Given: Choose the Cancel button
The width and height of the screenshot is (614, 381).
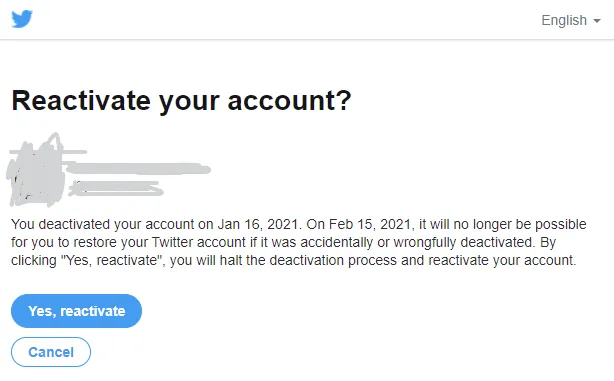Looking at the screenshot, I should click(x=51, y=352).
